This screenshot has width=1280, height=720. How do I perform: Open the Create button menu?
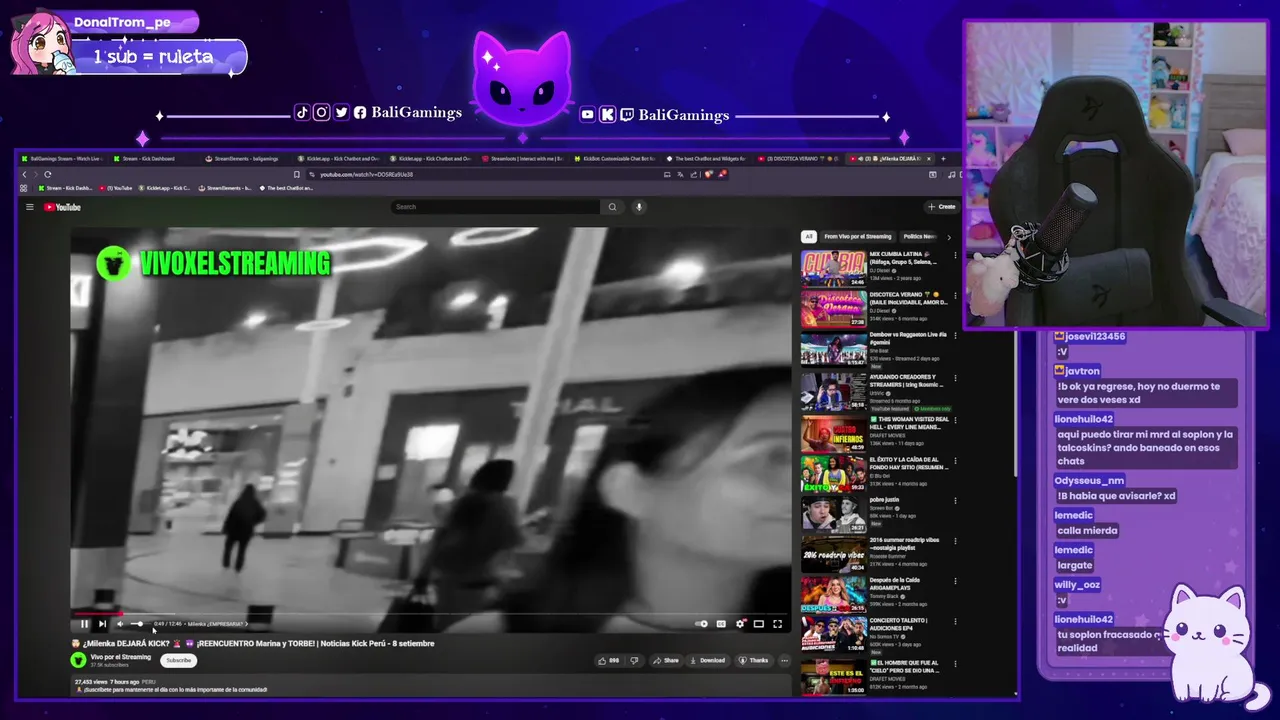click(x=941, y=207)
